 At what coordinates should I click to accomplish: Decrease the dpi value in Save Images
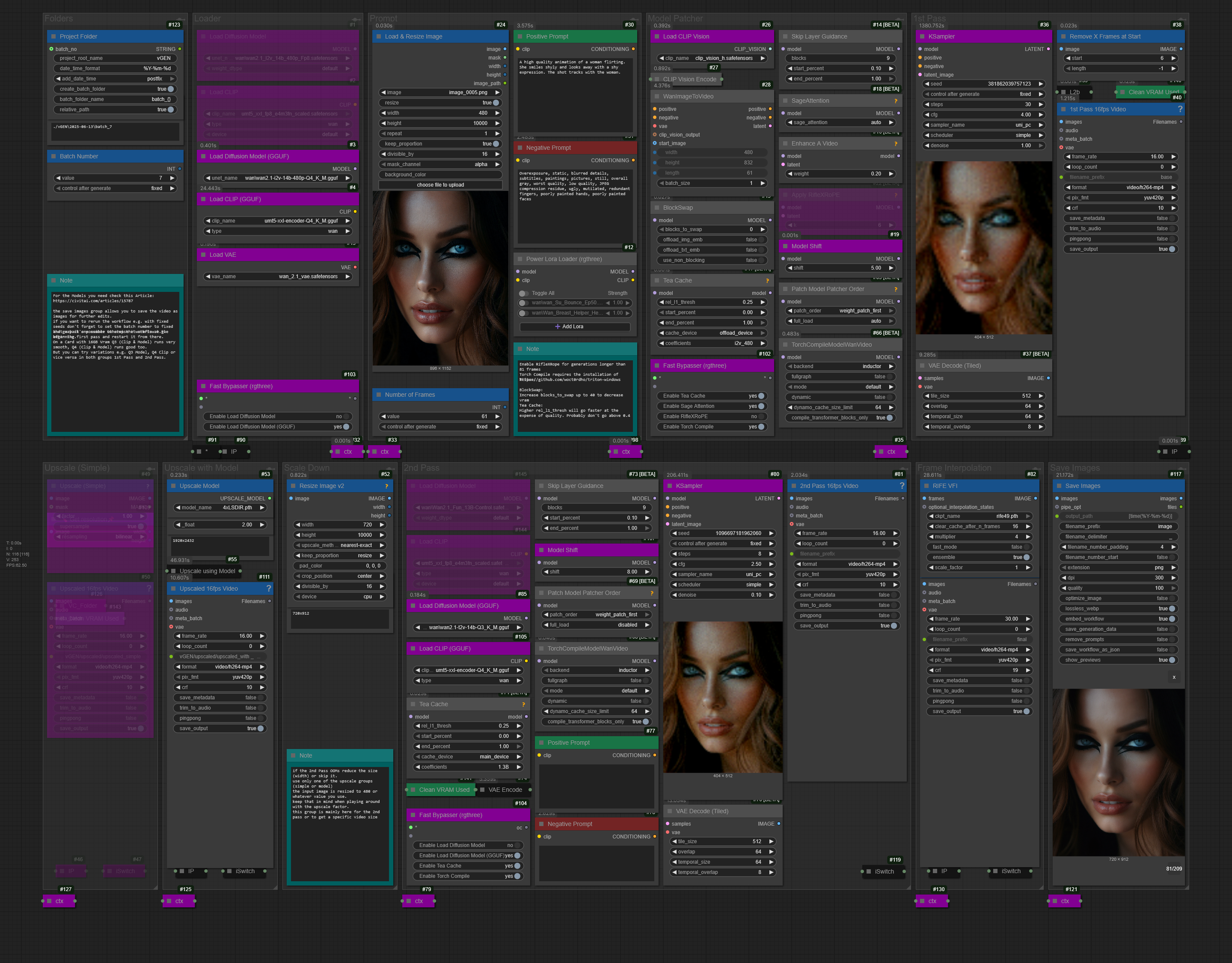(x=1064, y=578)
